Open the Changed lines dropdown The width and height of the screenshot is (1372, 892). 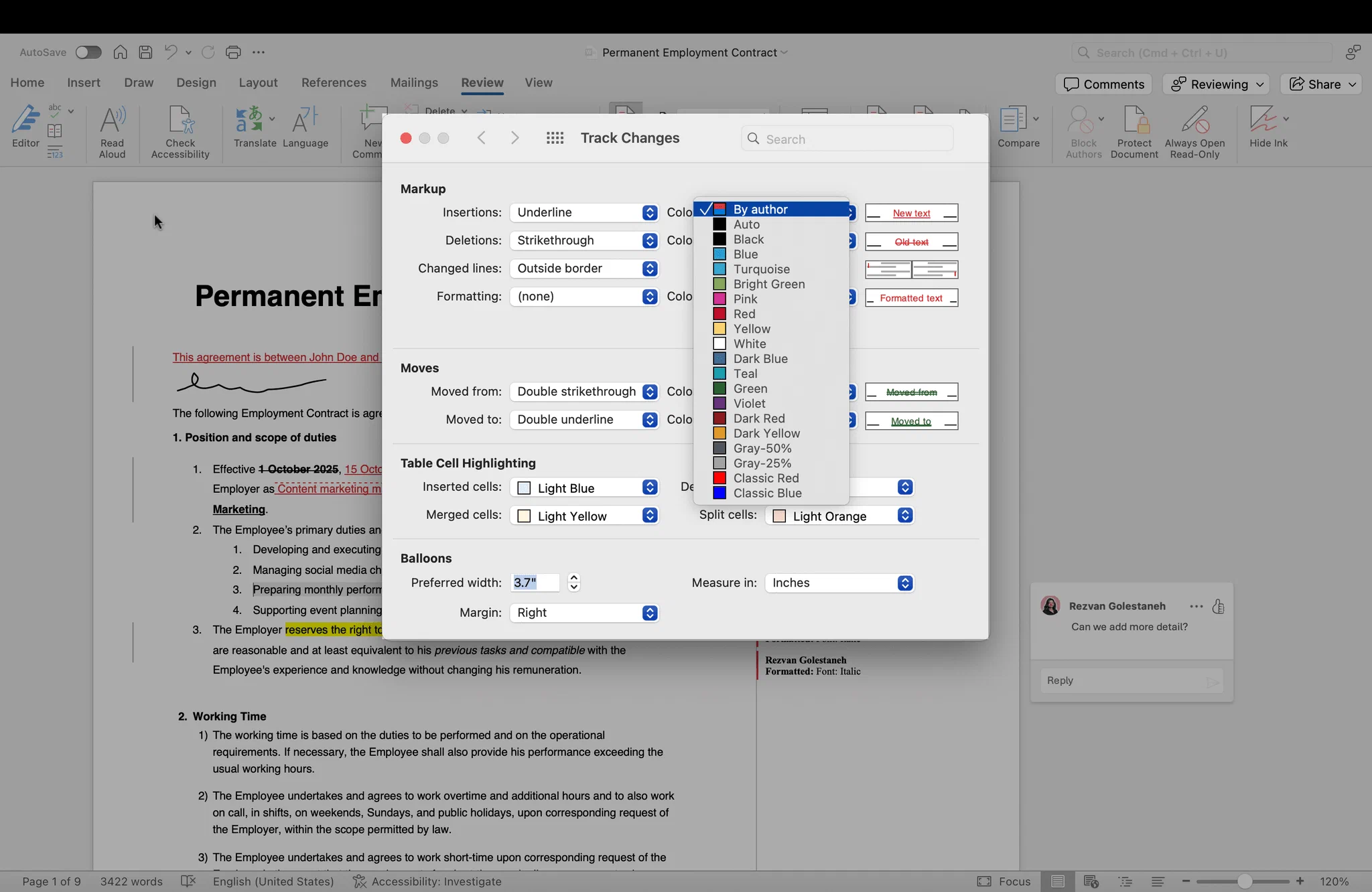pos(584,269)
